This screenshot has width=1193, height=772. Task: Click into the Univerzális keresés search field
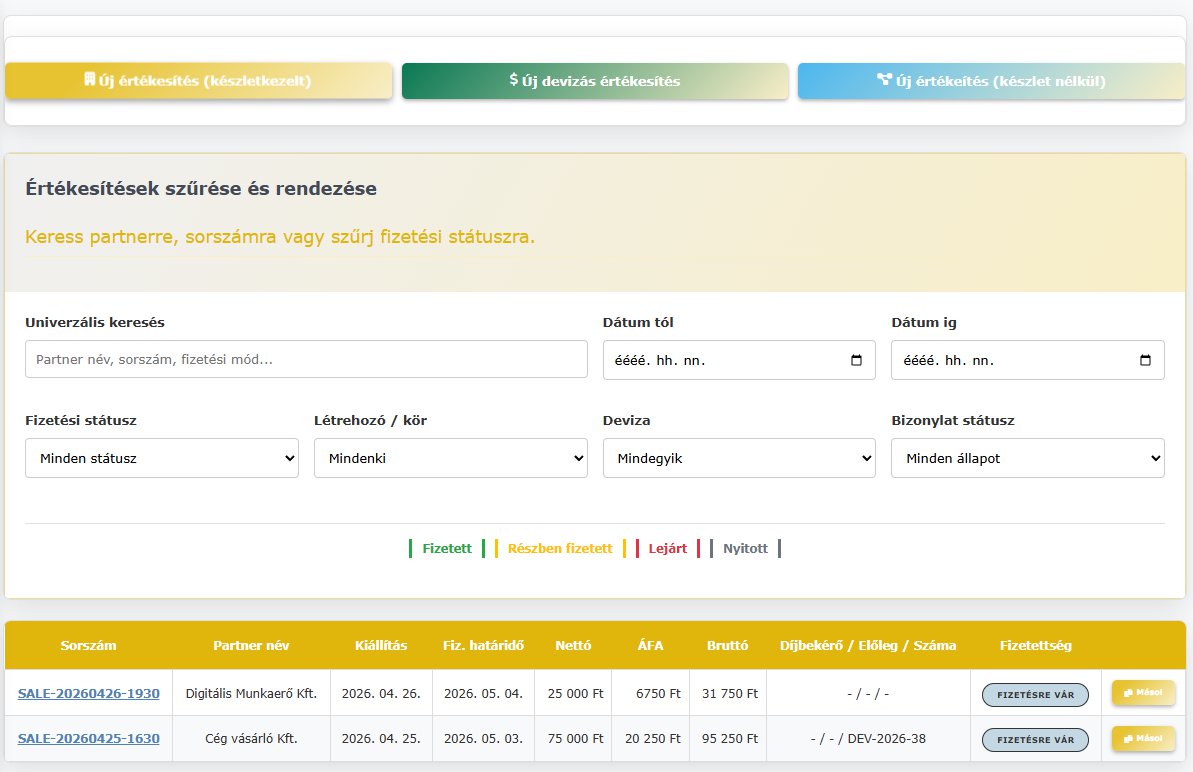pyautogui.click(x=306, y=360)
